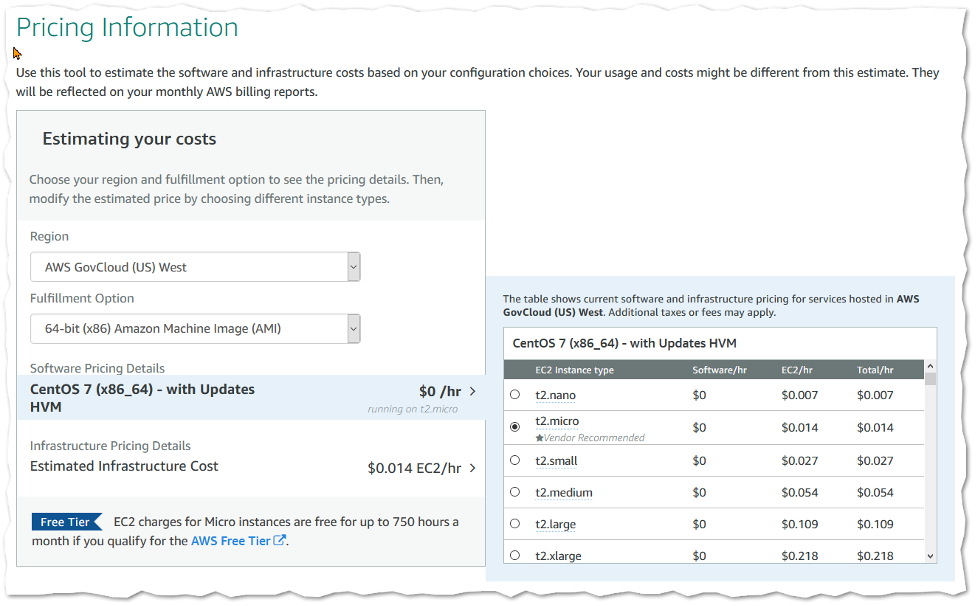Select t2.large as the instance type
Viewport: 977px width, 606px height.
513,523
